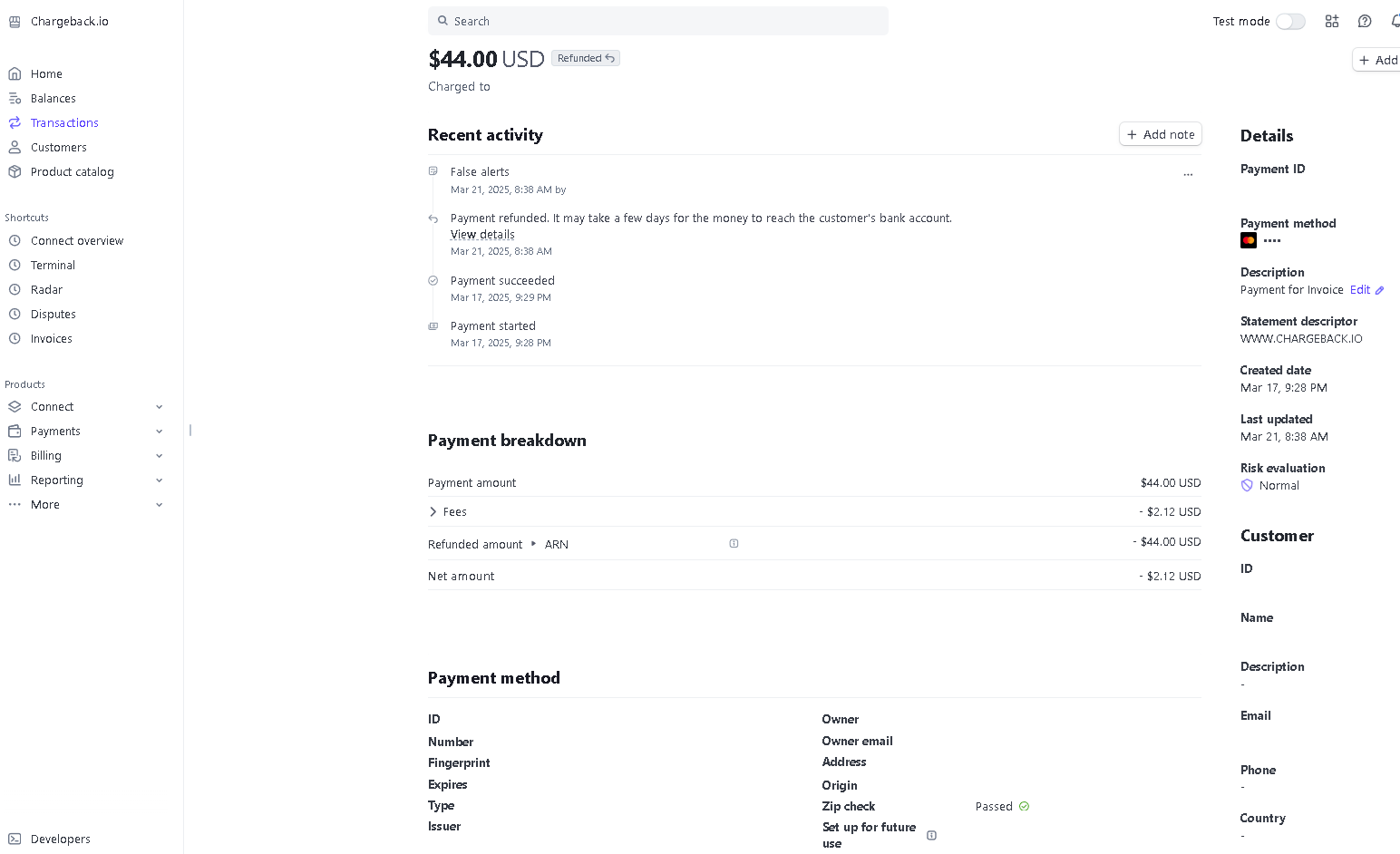This screenshot has height=854, width=1400.
Task: Open Developers at the sidebar bottom
Action: click(60, 839)
